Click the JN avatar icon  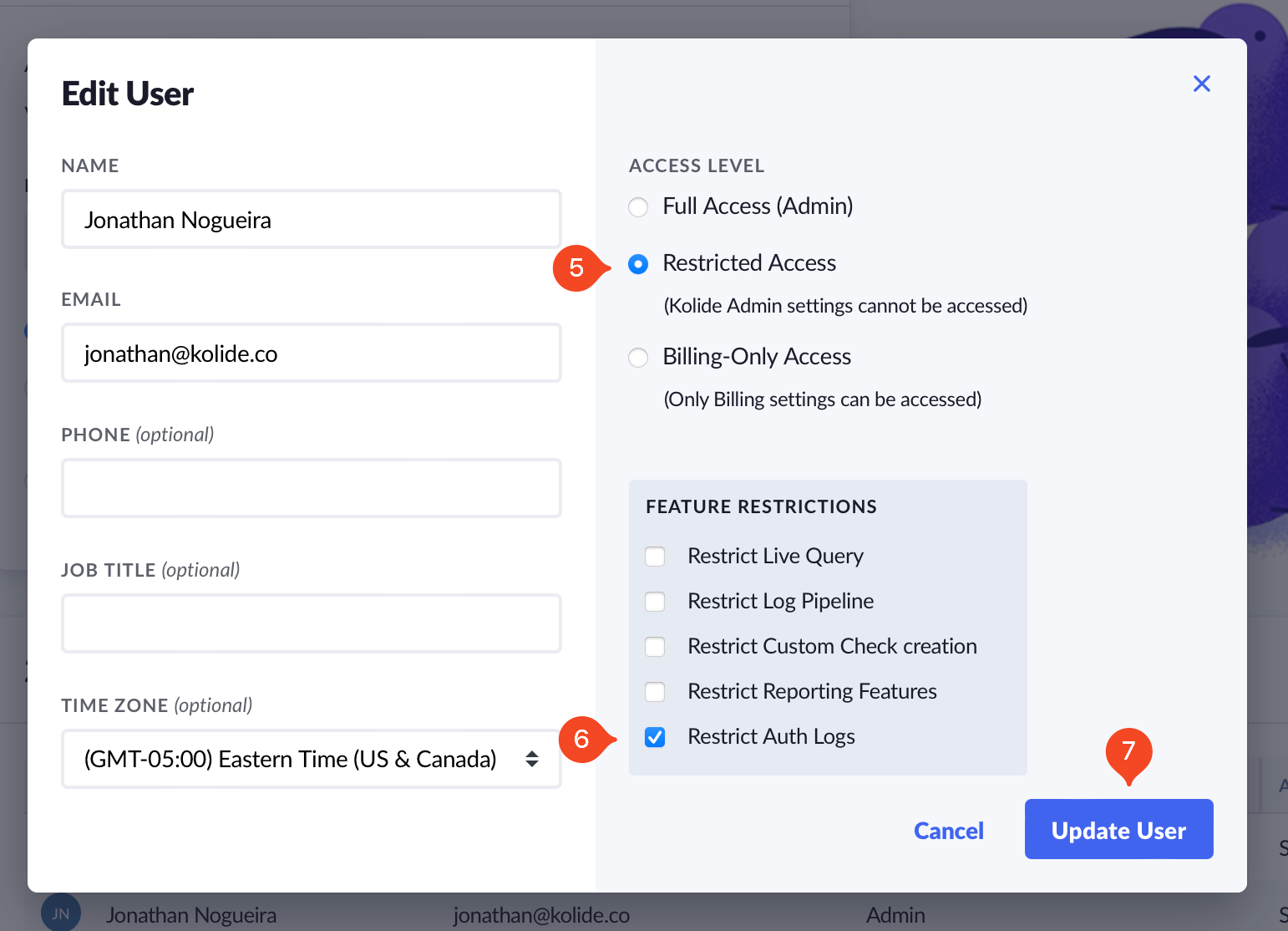[61, 913]
